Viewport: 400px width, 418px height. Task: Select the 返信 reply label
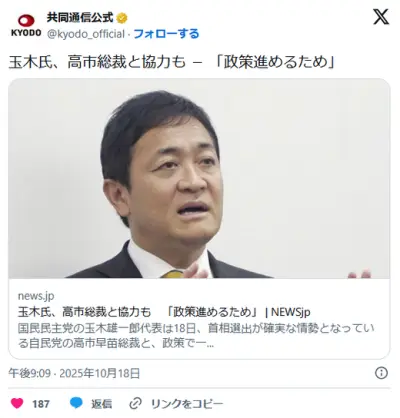tap(102, 404)
